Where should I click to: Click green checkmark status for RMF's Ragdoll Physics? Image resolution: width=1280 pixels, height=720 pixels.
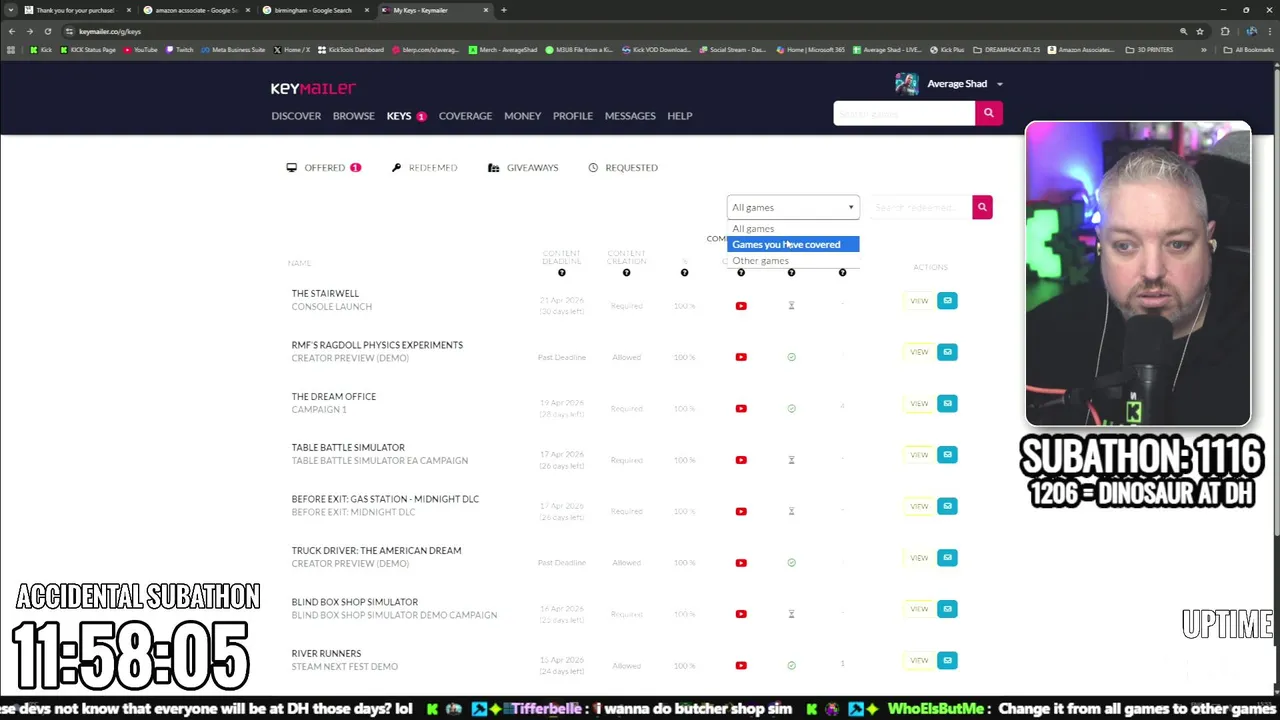[x=791, y=357]
